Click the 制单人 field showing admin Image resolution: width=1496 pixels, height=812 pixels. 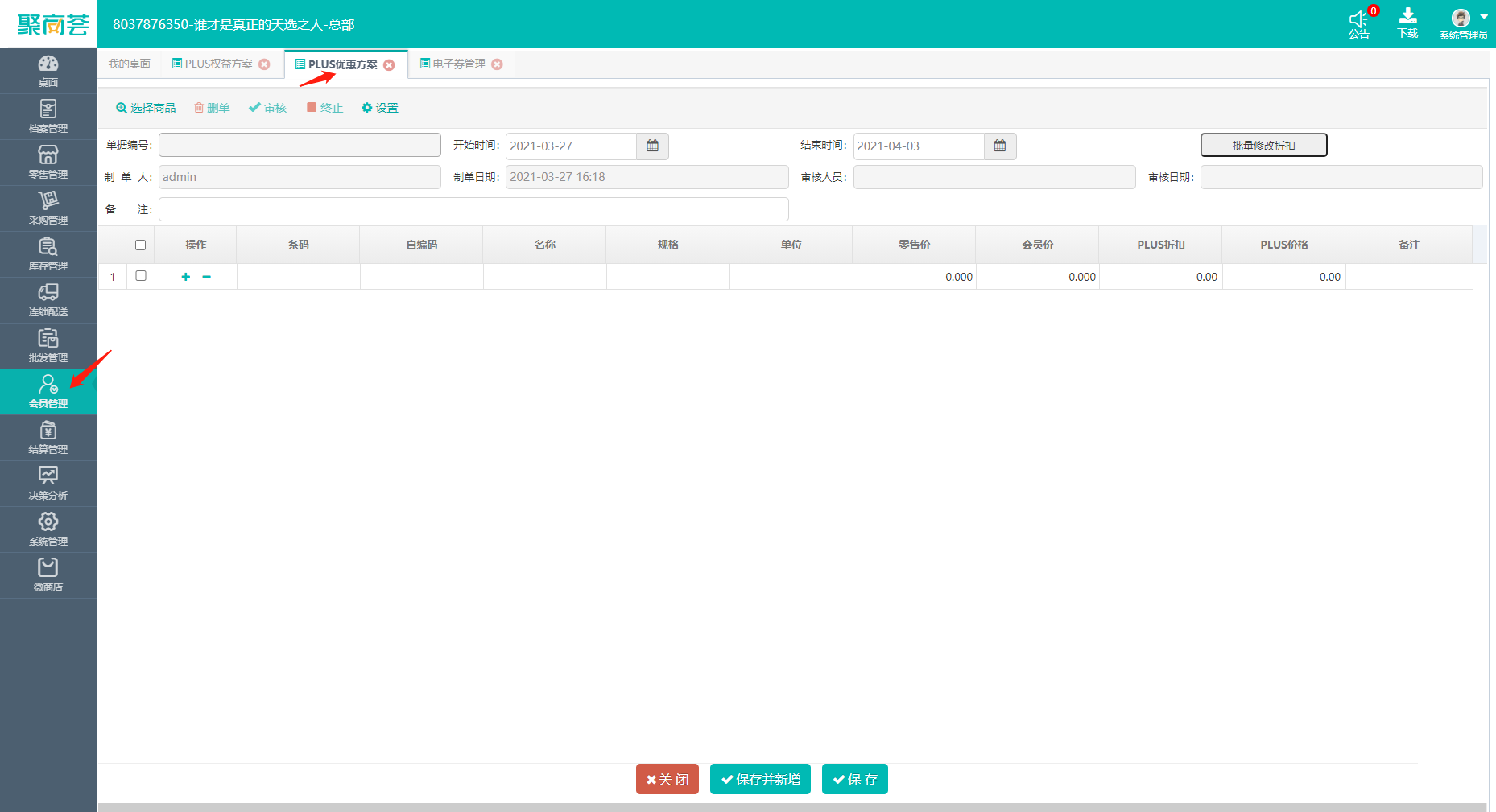300,177
